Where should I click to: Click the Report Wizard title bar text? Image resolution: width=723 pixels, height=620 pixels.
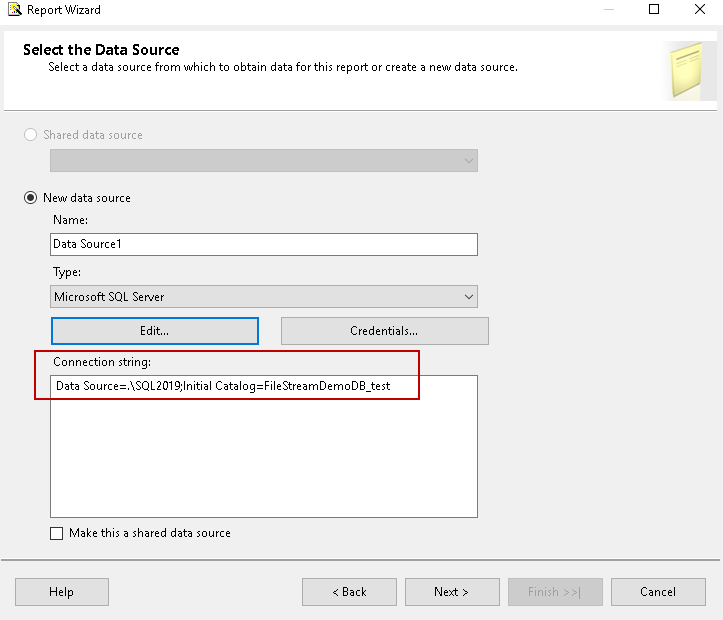(x=64, y=10)
